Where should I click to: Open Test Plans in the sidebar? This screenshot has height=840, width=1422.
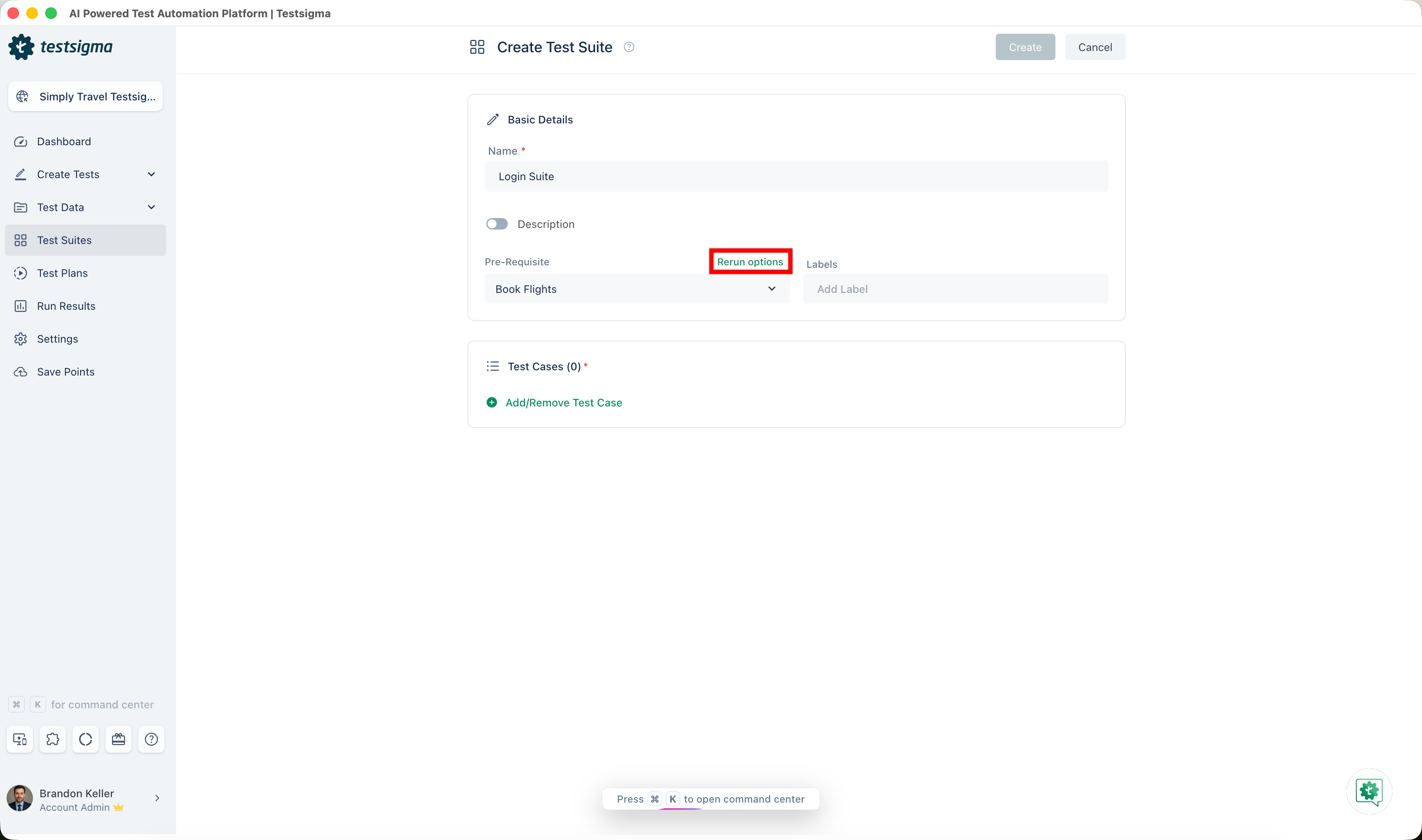[86, 273]
